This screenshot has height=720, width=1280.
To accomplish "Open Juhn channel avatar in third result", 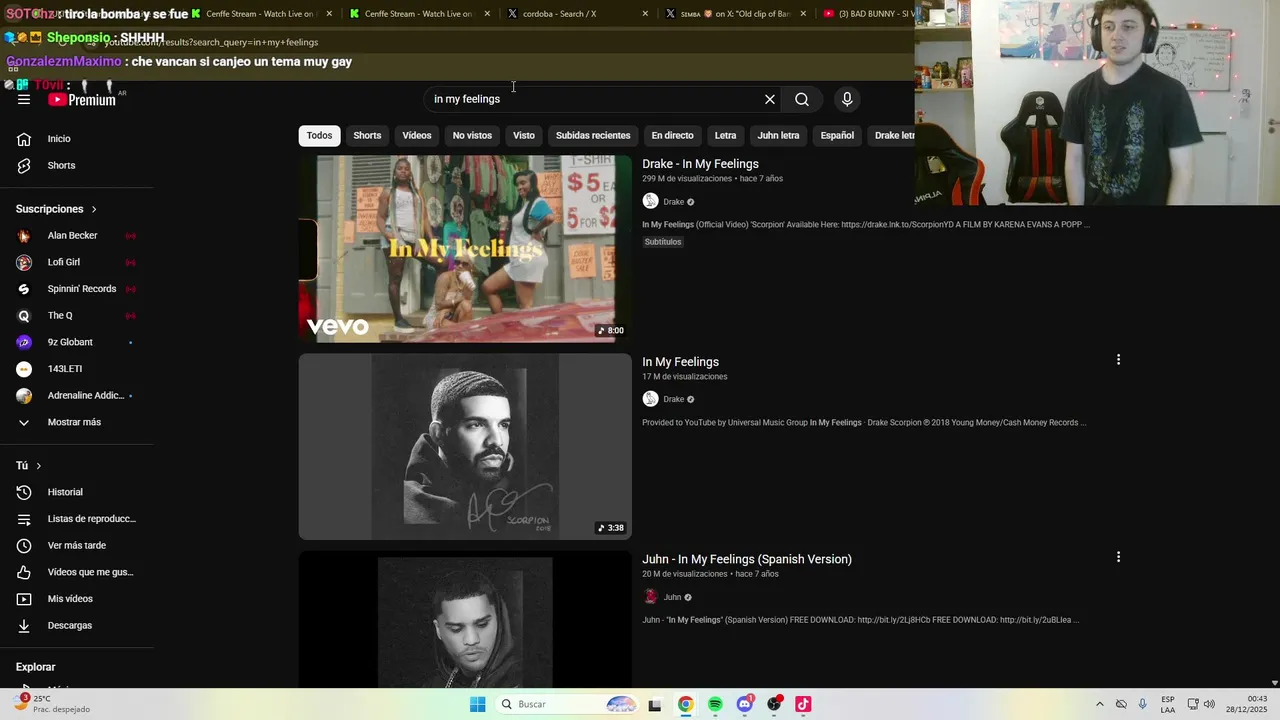I will [650, 597].
